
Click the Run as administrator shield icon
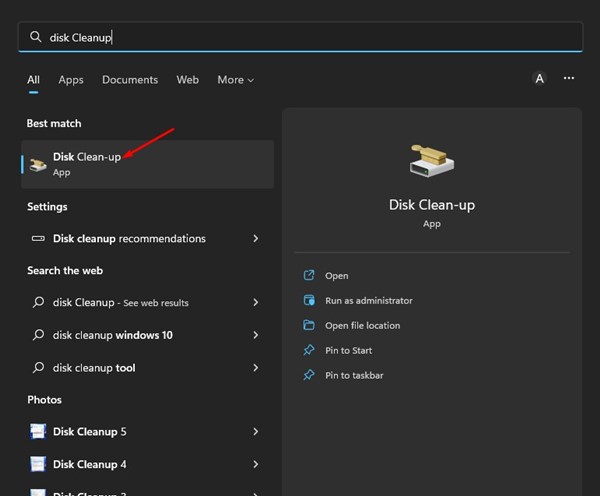(309, 300)
